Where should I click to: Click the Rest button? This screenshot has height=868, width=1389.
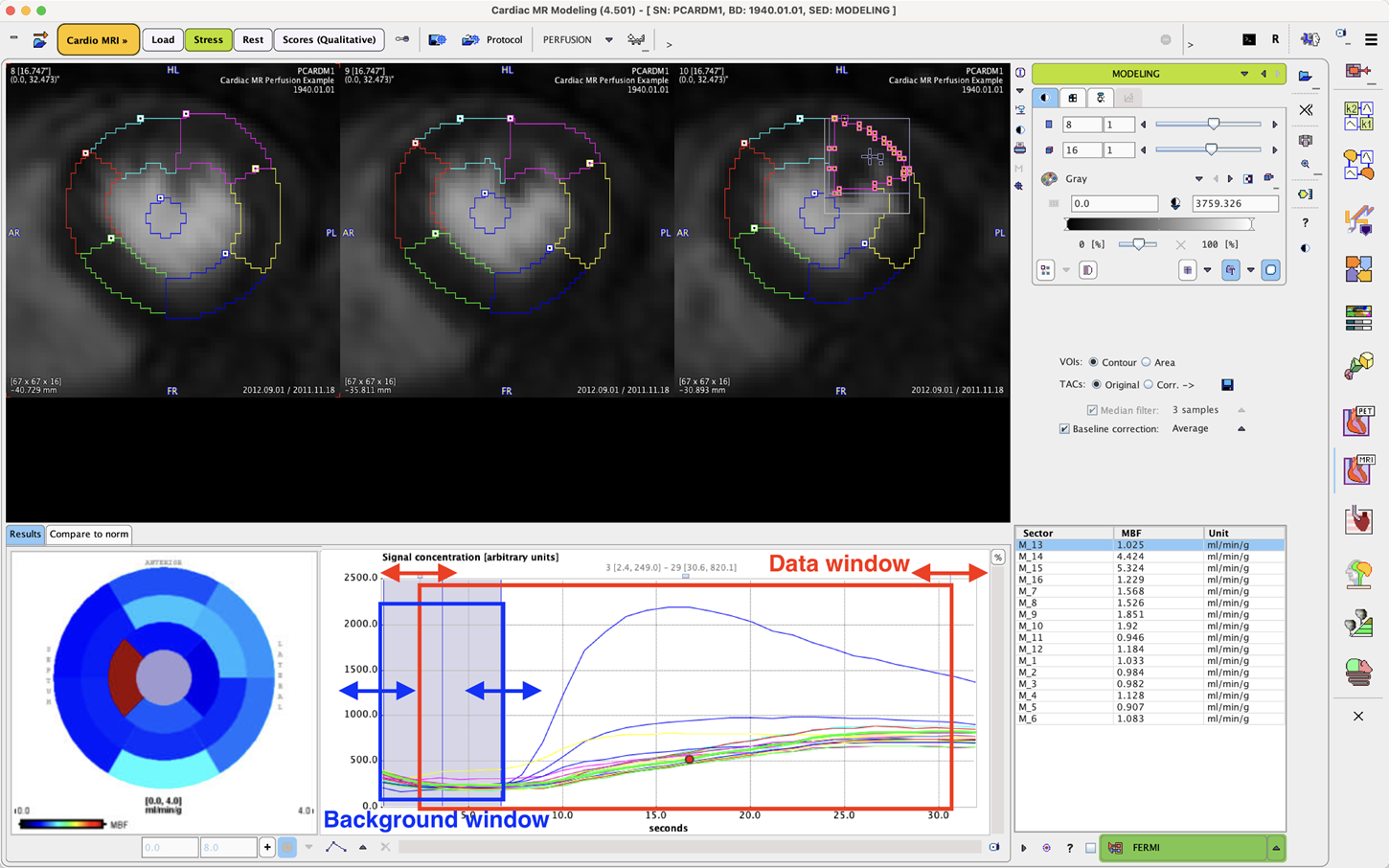253,40
